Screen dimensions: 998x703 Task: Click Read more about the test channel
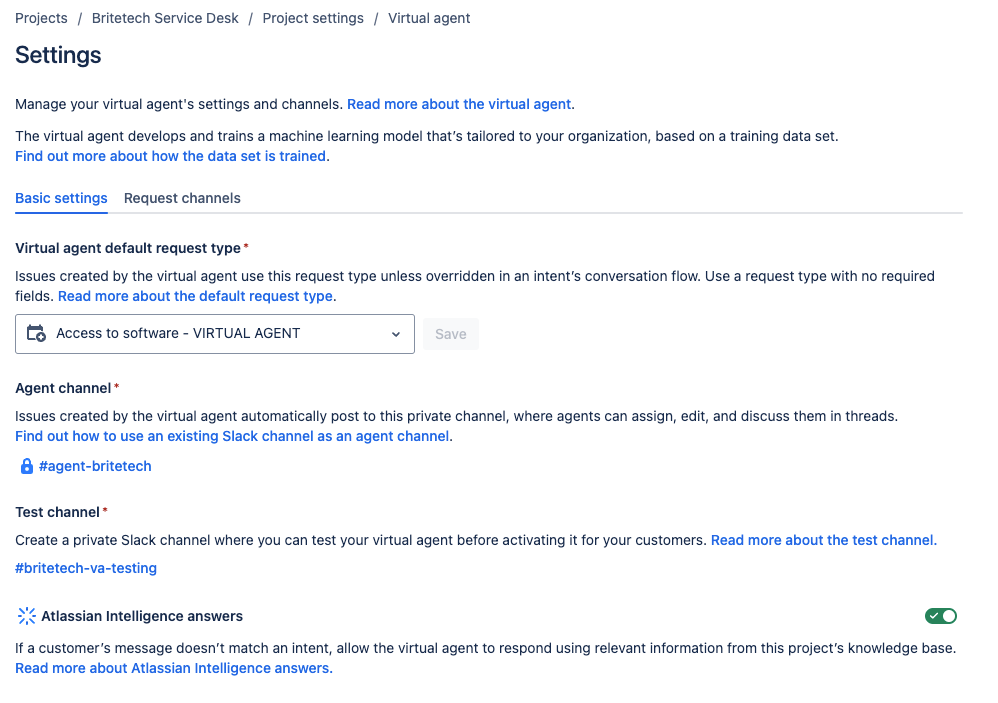click(823, 539)
